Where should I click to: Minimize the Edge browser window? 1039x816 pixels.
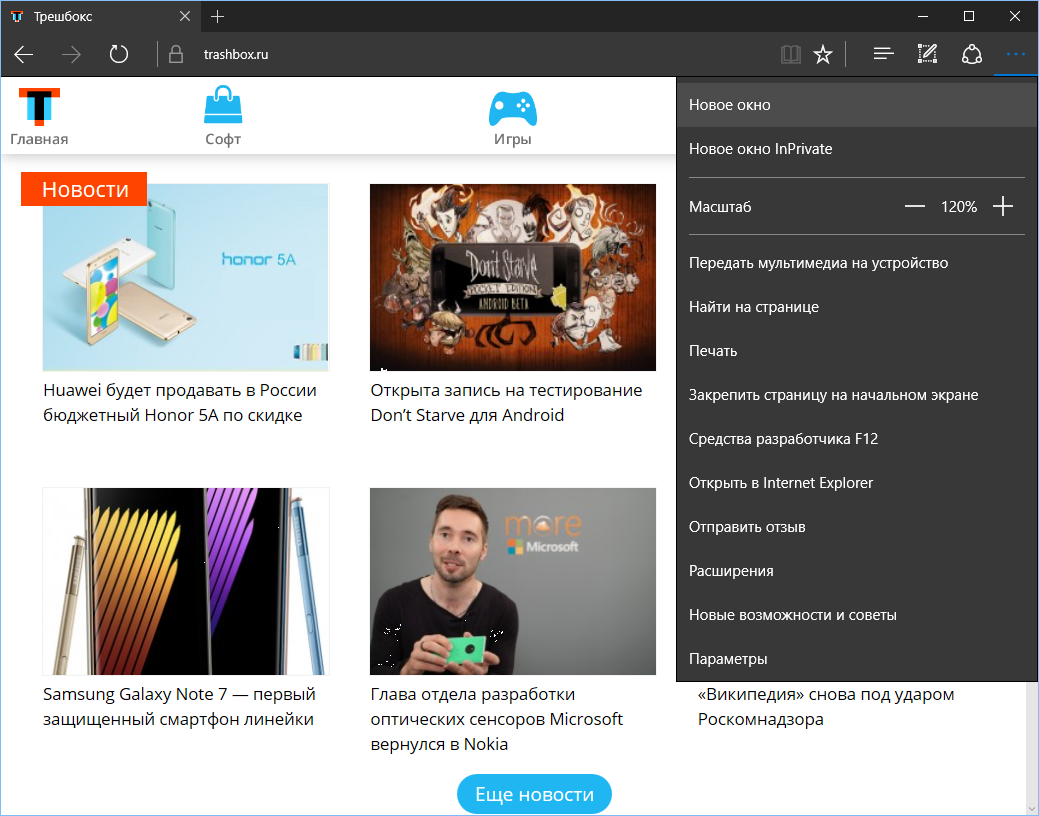(924, 17)
